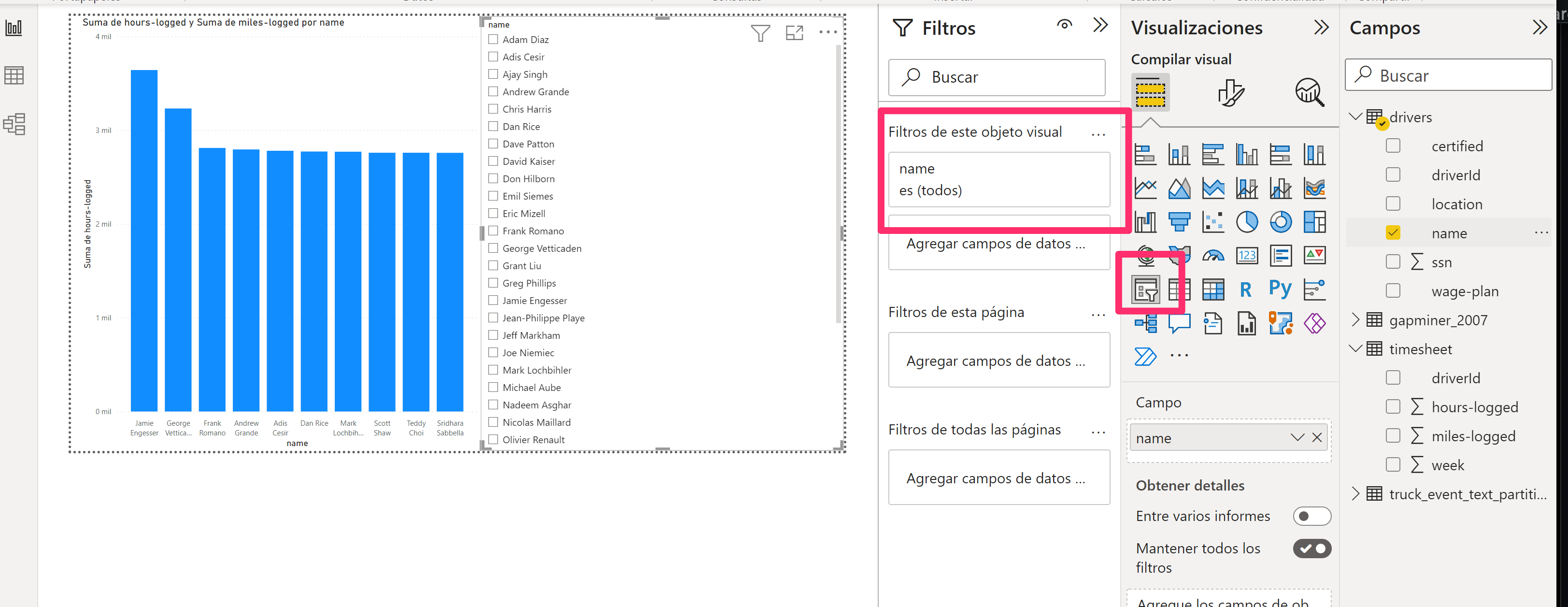Select the area chart visual
Screen dimensions: 1568x607
point(1179,189)
